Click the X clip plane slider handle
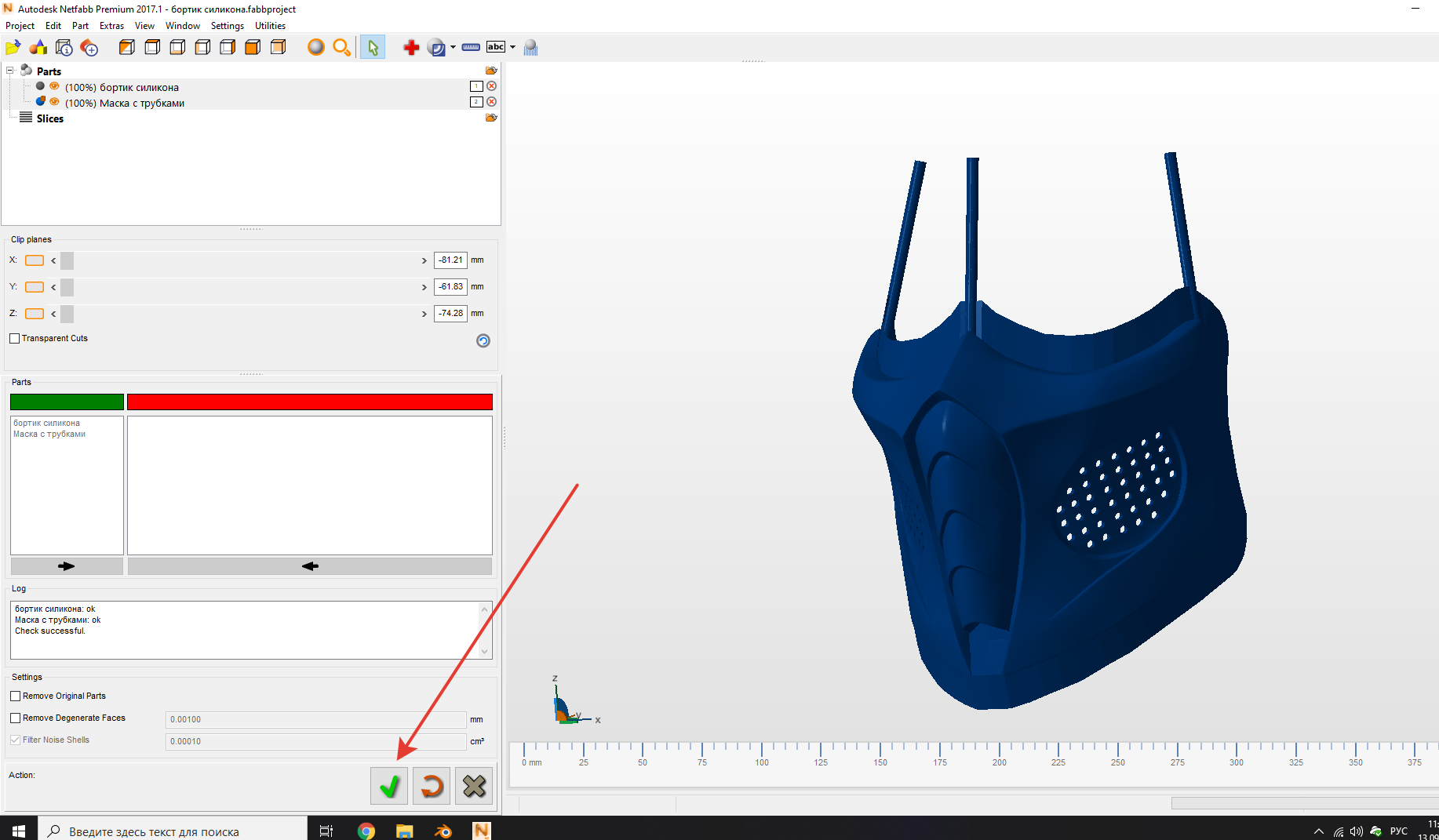 pos(67,260)
